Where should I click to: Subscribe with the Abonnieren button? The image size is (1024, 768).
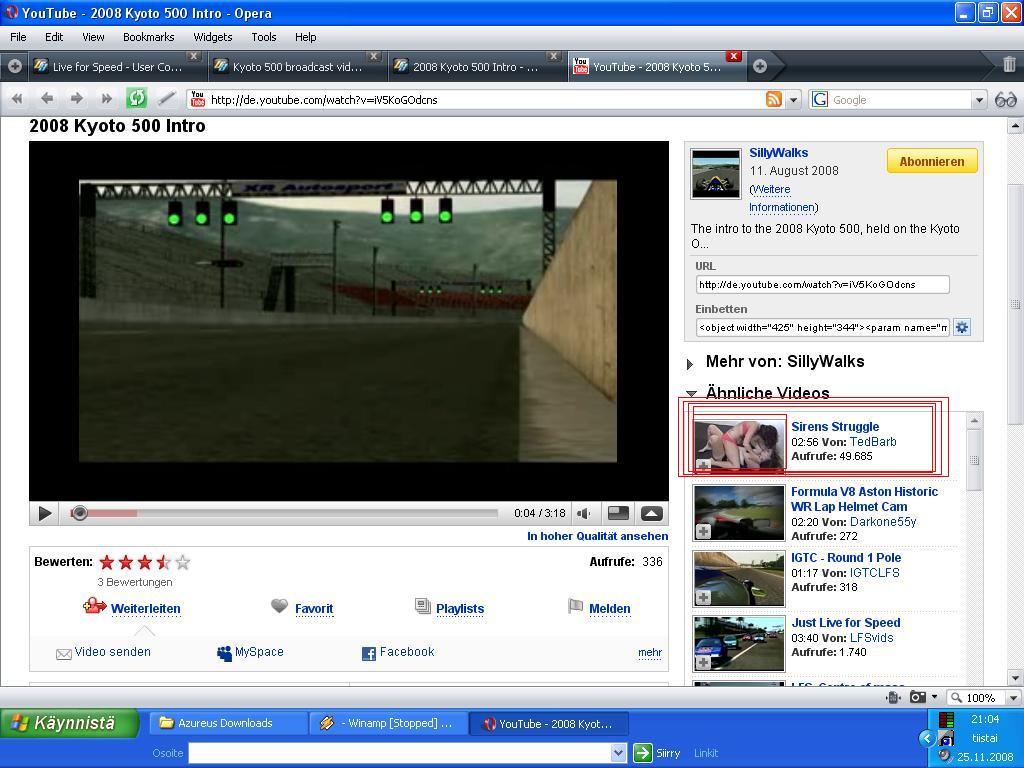pos(932,161)
